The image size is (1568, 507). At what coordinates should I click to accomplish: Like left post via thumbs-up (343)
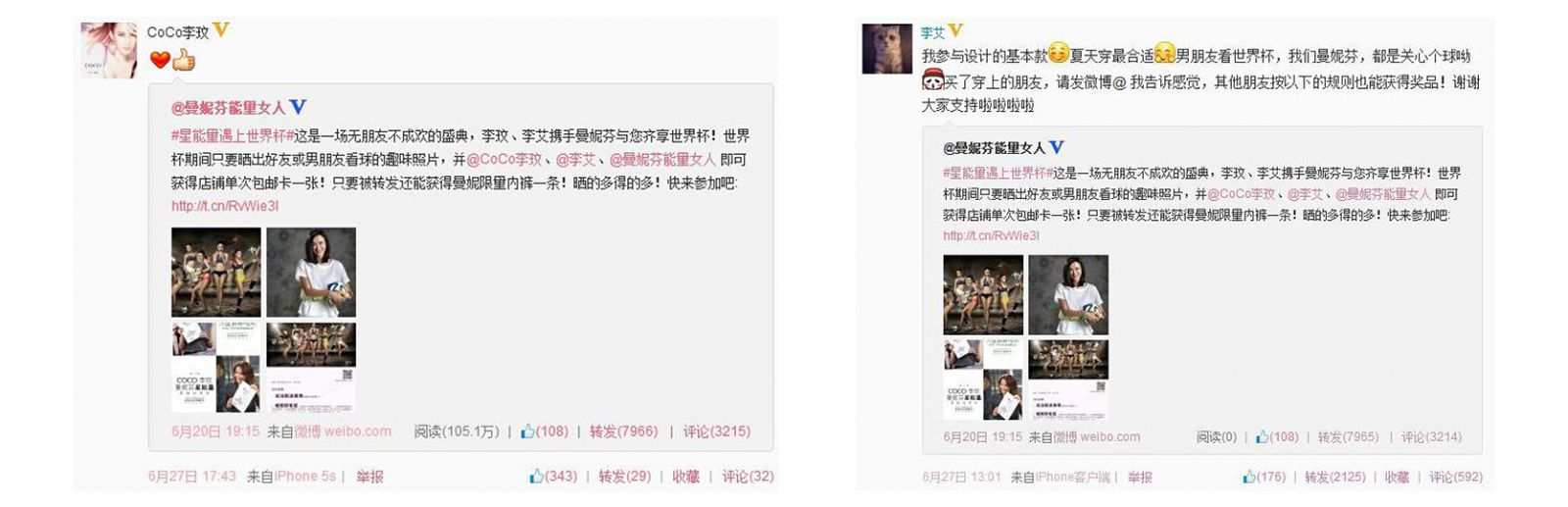click(x=553, y=476)
